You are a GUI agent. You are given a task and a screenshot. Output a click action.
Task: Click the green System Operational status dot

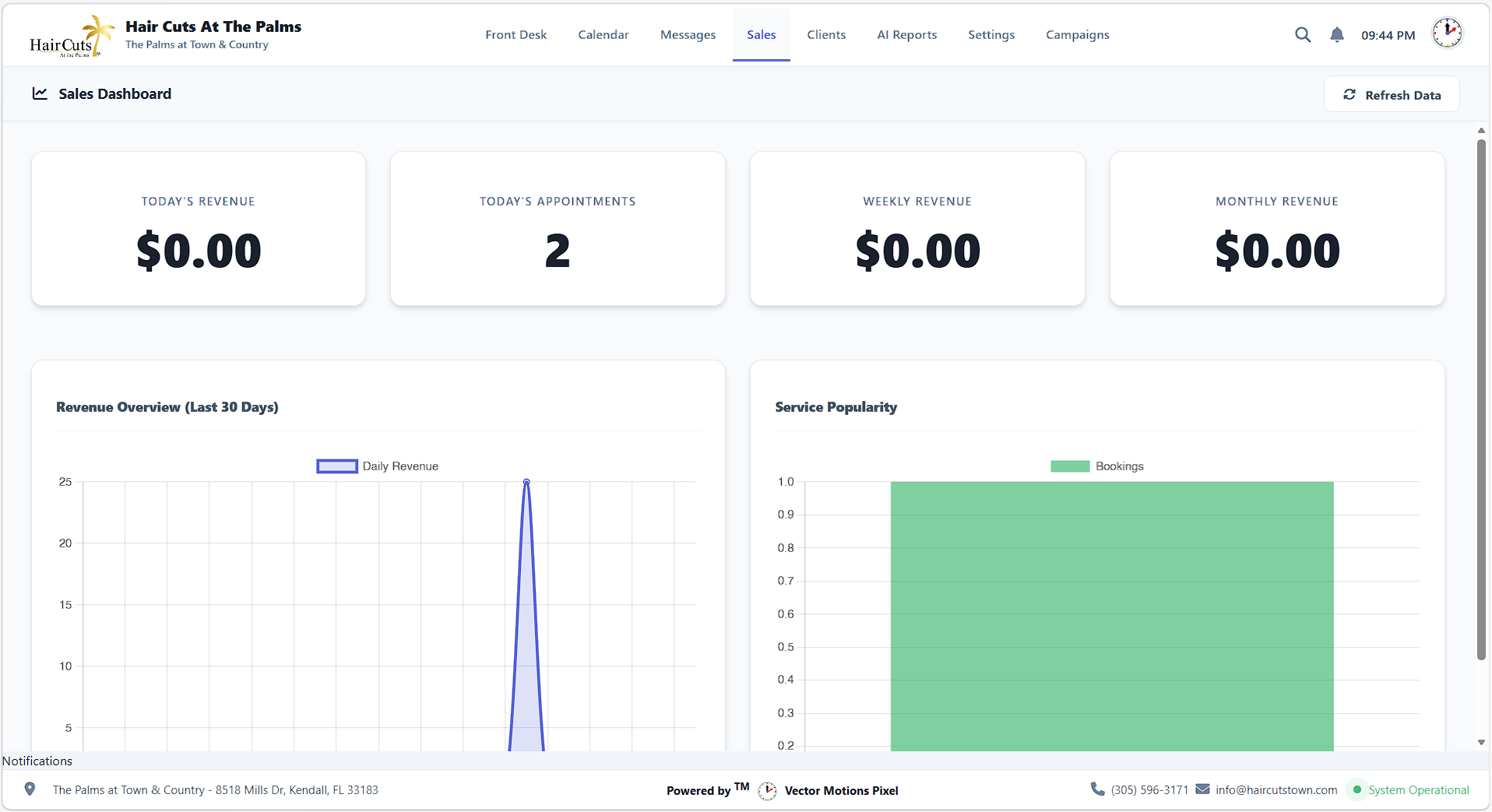(x=1357, y=789)
